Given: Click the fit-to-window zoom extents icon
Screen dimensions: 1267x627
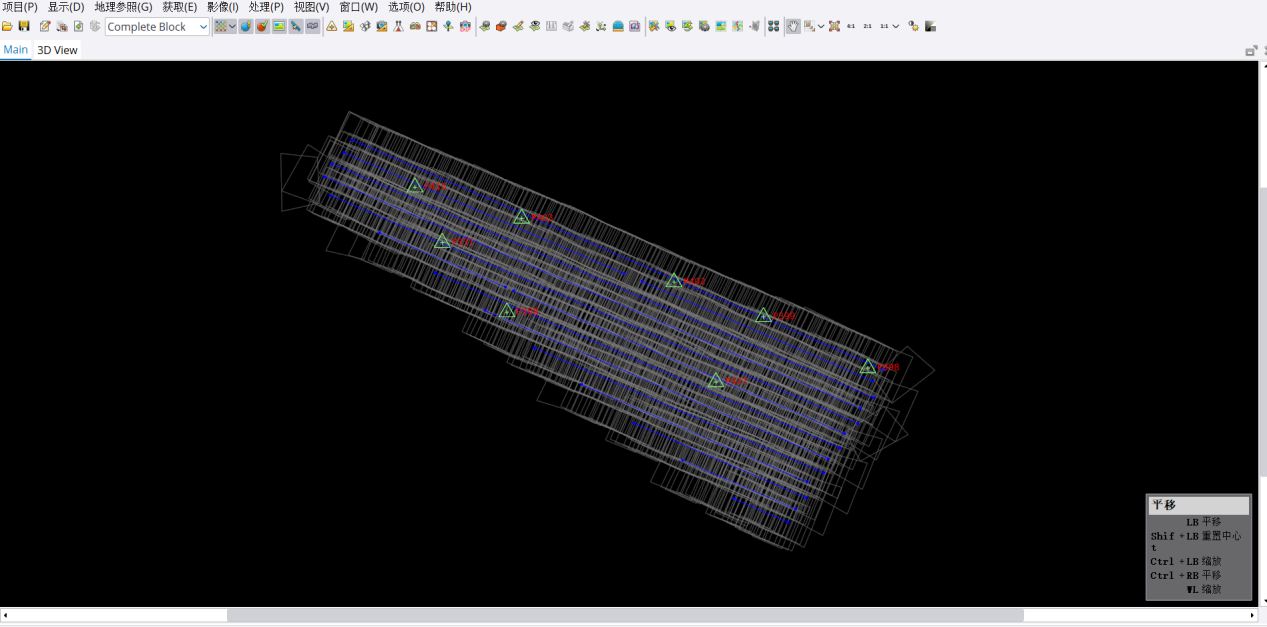Looking at the screenshot, I should point(834,27).
